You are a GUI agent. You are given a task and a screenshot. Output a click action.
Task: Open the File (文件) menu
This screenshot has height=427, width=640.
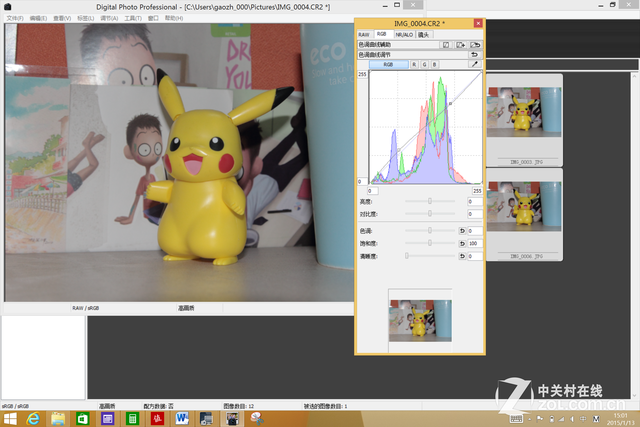[x=15, y=18]
